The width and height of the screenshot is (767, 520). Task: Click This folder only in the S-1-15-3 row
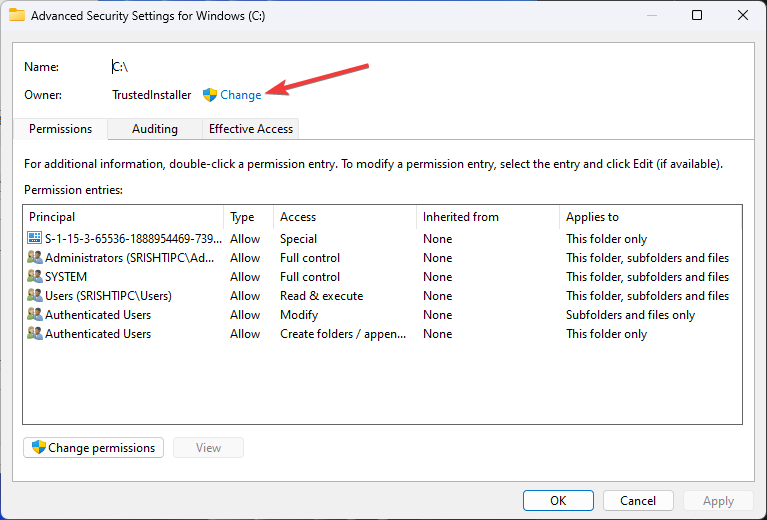click(607, 239)
